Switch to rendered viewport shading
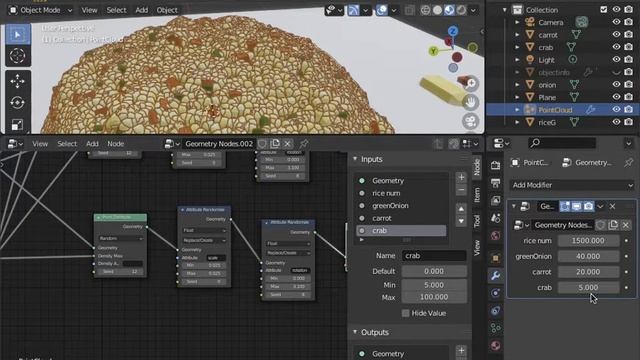This screenshot has width=640, height=360. pyautogui.click(x=461, y=10)
